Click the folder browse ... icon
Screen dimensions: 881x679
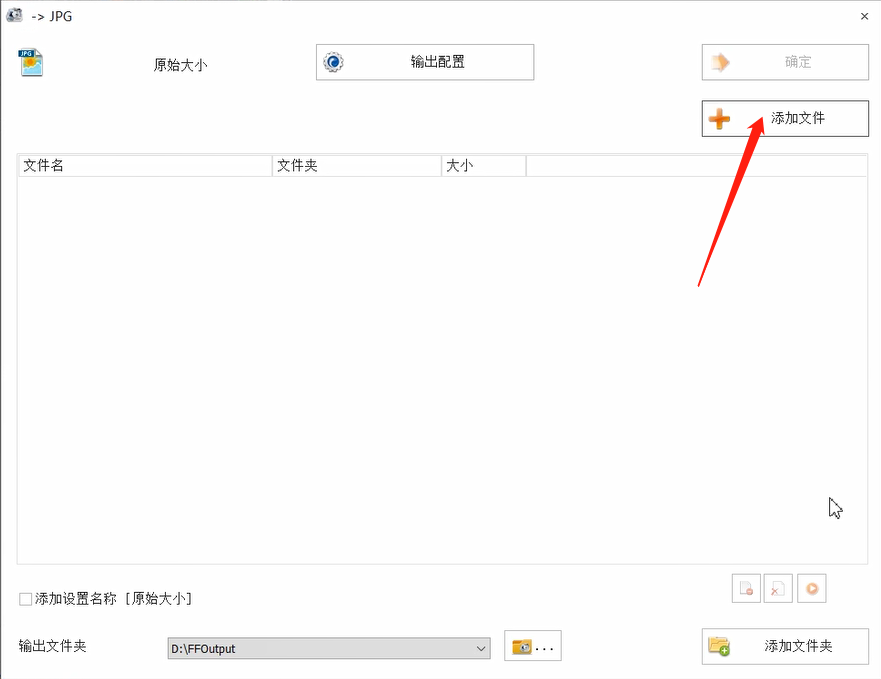click(x=532, y=646)
